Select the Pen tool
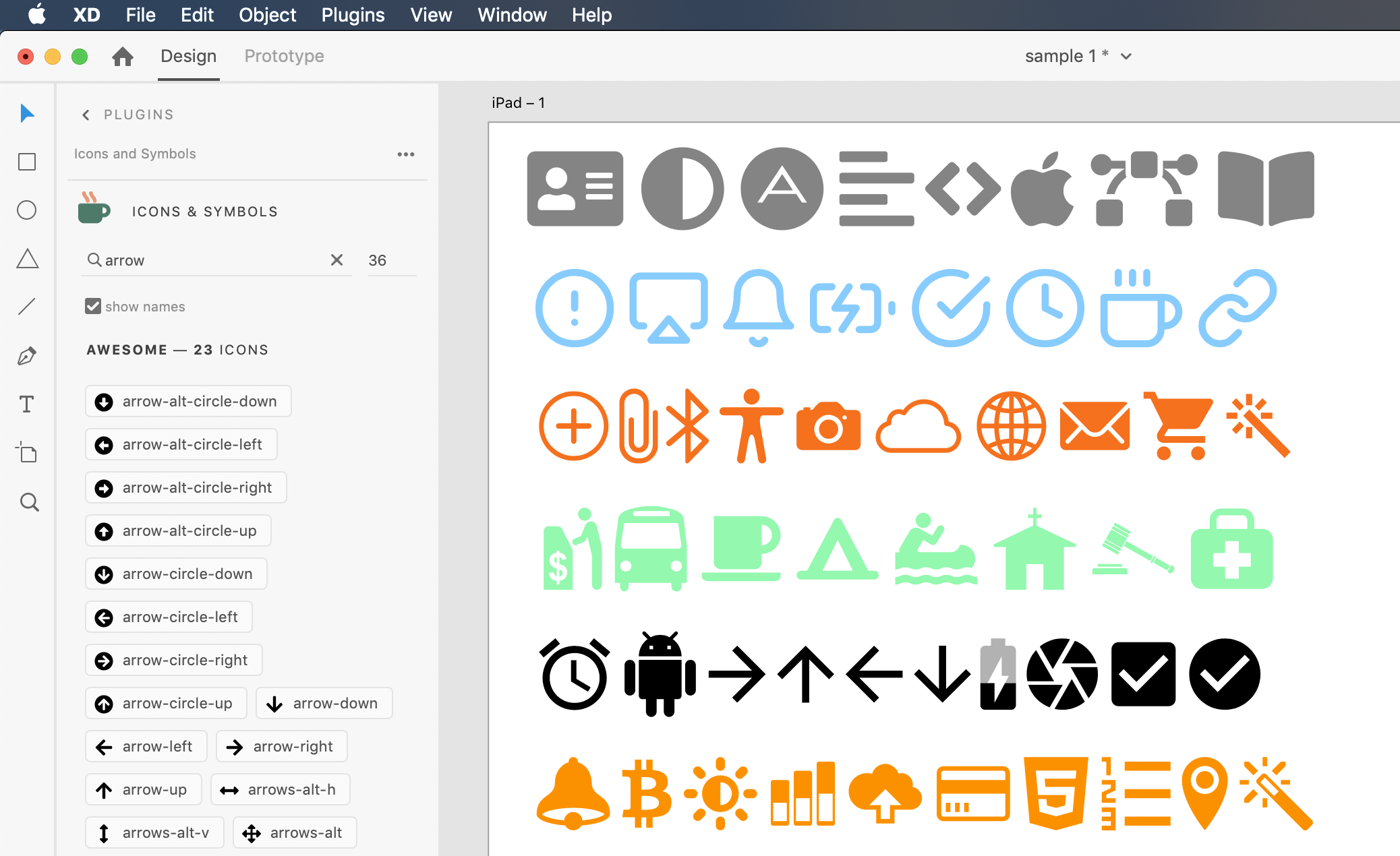The image size is (1400, 856). [x=26, y=355]
